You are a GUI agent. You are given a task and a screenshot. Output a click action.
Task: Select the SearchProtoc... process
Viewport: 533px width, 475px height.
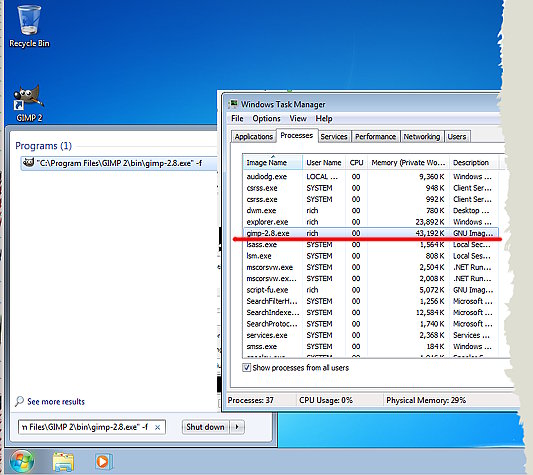click(x=371, y=324)
